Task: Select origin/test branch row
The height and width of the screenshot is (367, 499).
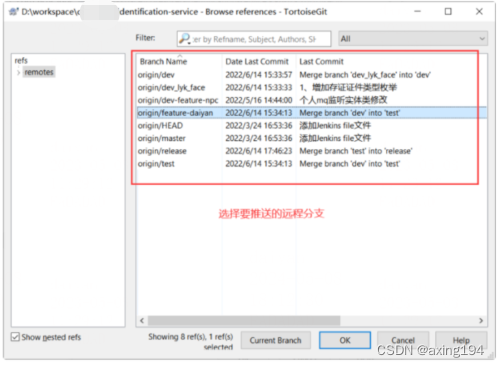Action: (x=312, y=164)
